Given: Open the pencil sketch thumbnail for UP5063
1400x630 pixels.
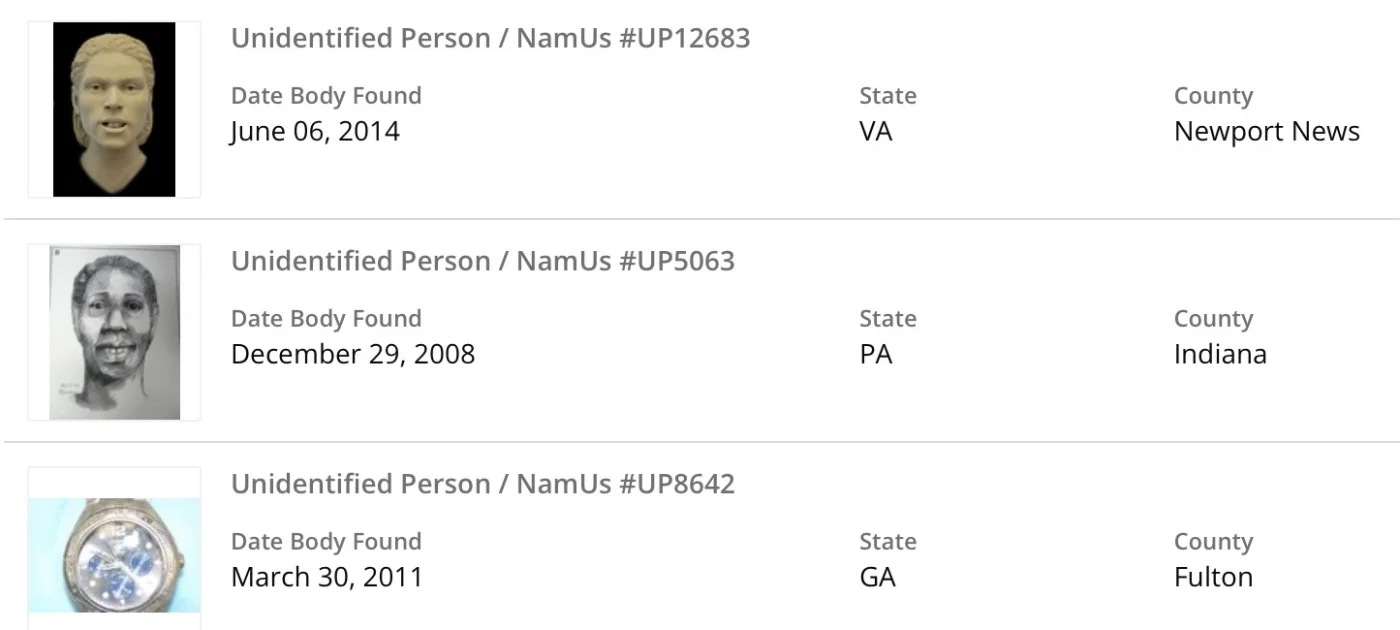Looking at the screenshot, I should tap(114, 332).
